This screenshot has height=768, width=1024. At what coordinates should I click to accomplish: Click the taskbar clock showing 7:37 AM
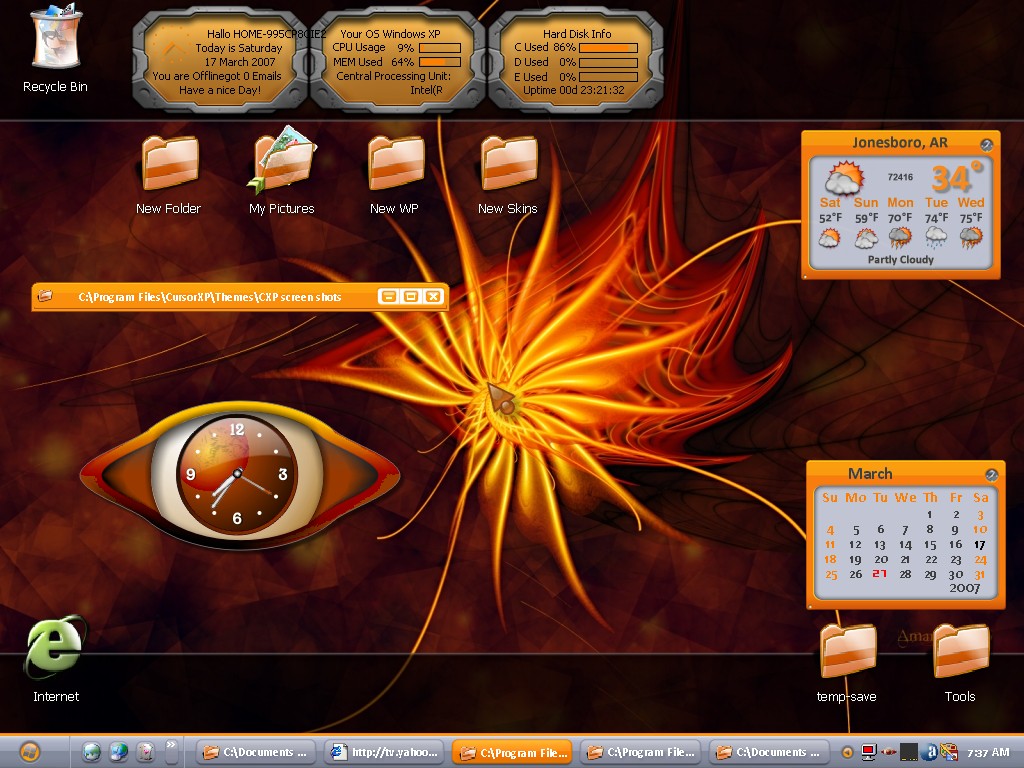(x=987, y=753)
